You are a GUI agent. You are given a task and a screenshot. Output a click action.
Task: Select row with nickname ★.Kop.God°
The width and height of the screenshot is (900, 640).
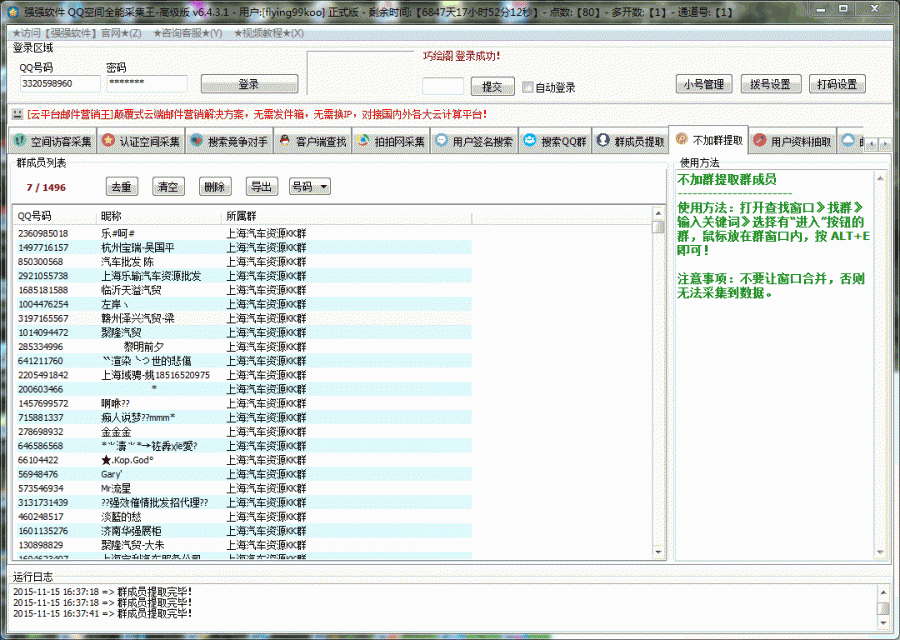tap(243, 460)
